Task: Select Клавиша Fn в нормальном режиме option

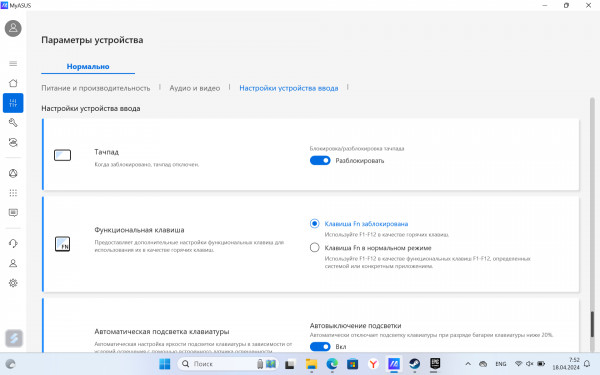Action: click(315, 248)
